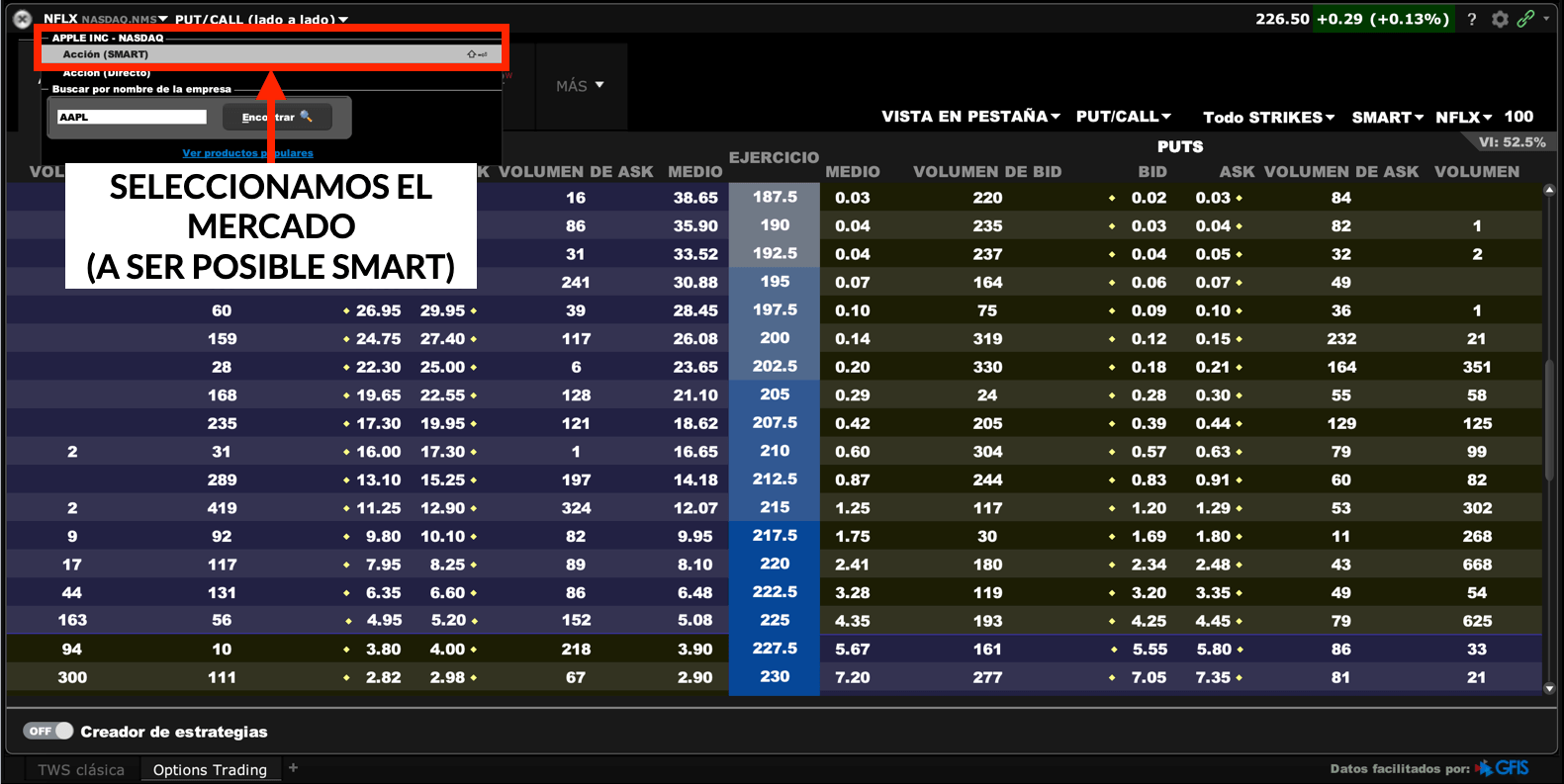Open the NFLX NASDAQ.NMS ticker dropdown

click(105, 19)
